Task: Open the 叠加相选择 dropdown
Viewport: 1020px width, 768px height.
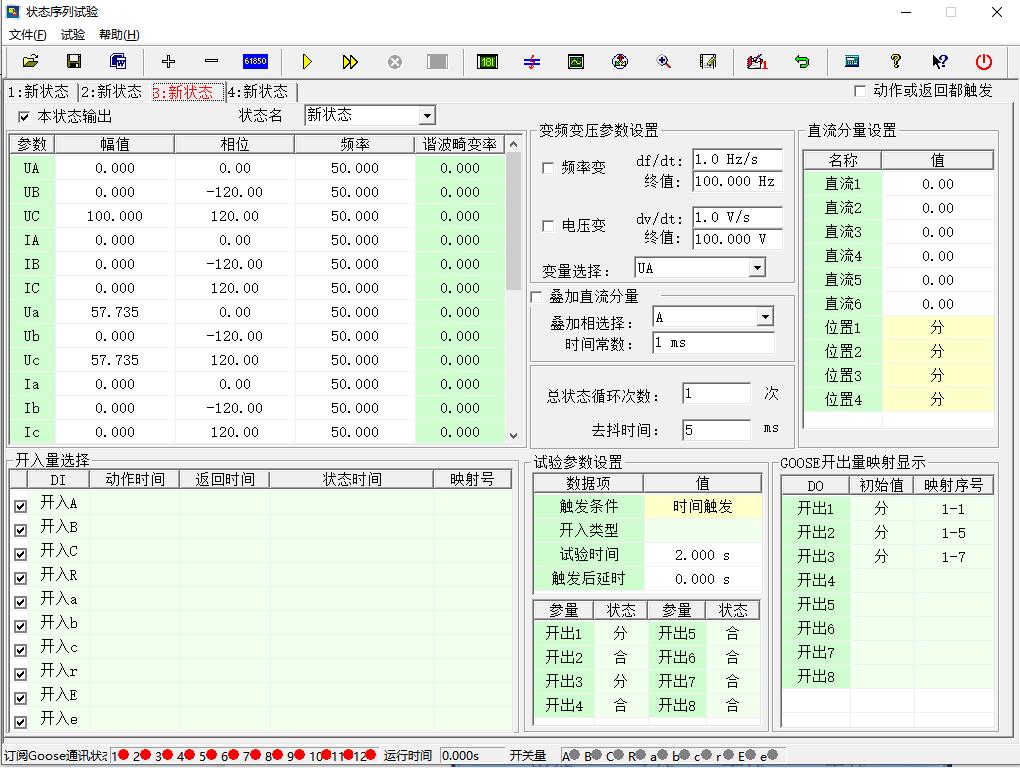Action: (765, 317)
